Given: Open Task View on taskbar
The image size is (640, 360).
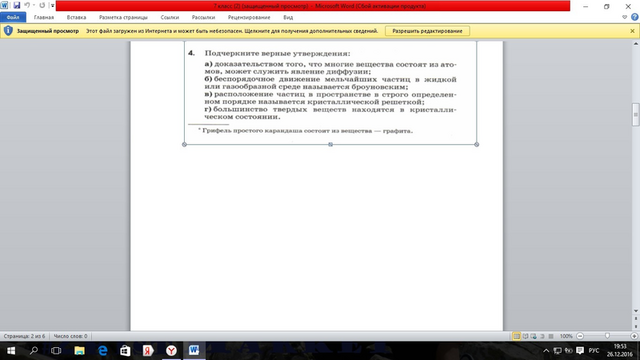Looking at the screenshot, I should point(56,351).
